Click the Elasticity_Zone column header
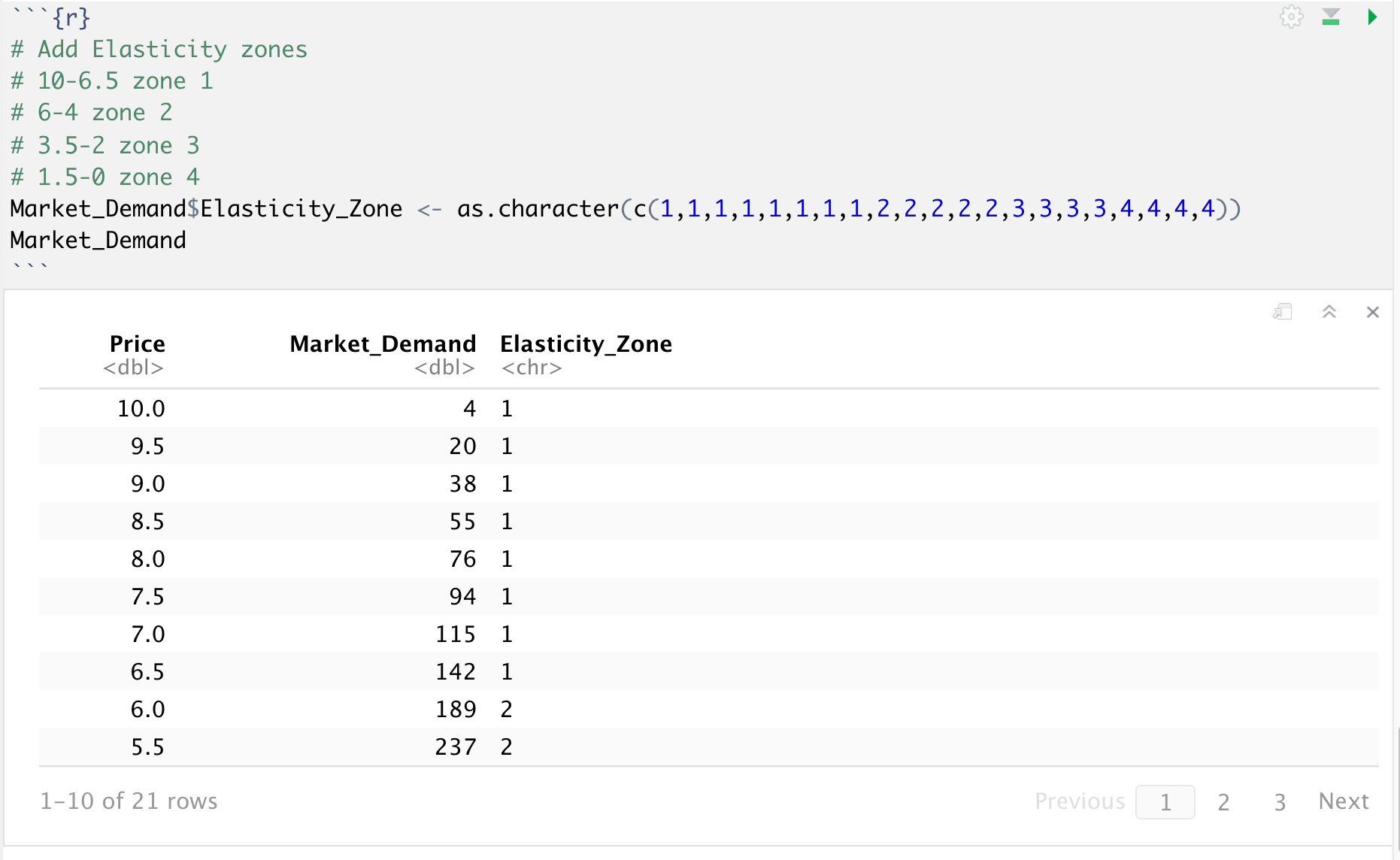The width and height of the screenshot is (1400, 860). (586, 344)
